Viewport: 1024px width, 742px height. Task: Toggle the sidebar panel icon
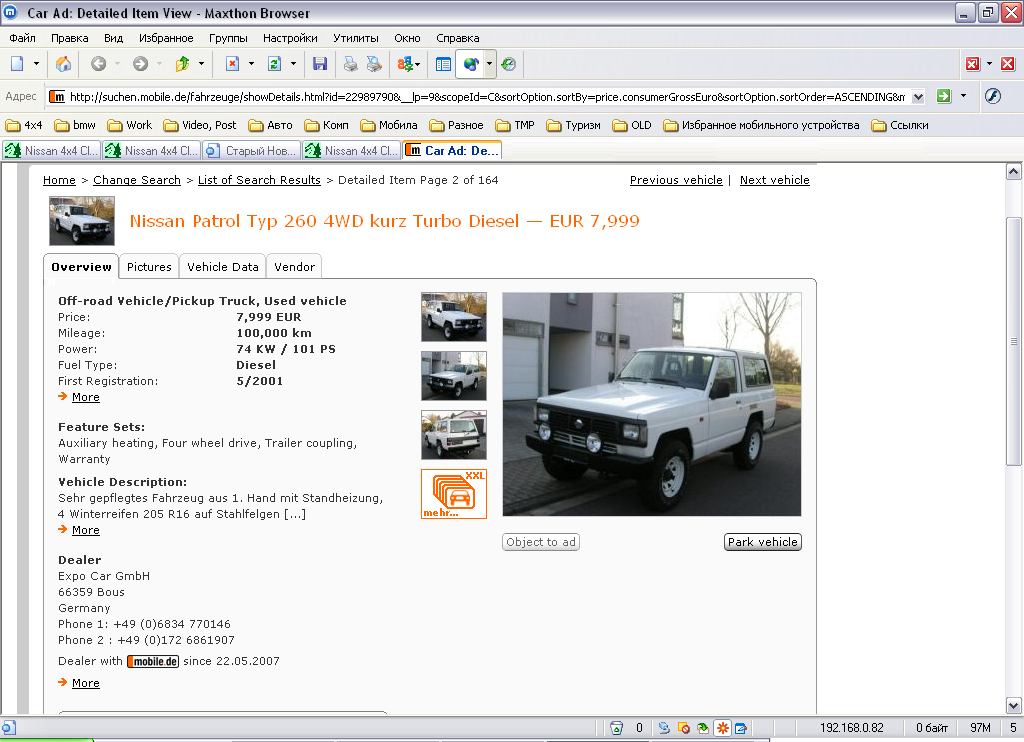point(443,63)
